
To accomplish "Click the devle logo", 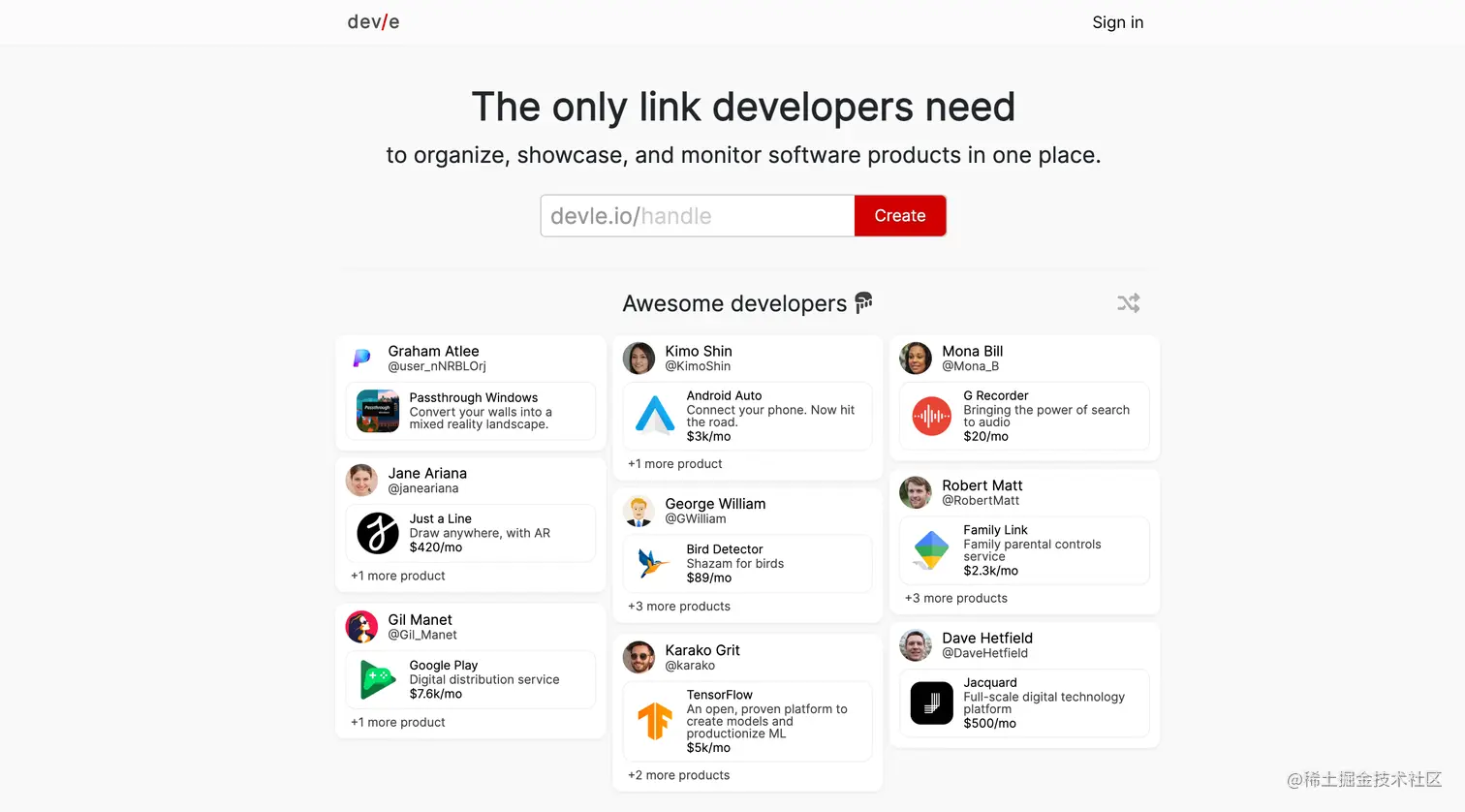I will pos(373,22).
